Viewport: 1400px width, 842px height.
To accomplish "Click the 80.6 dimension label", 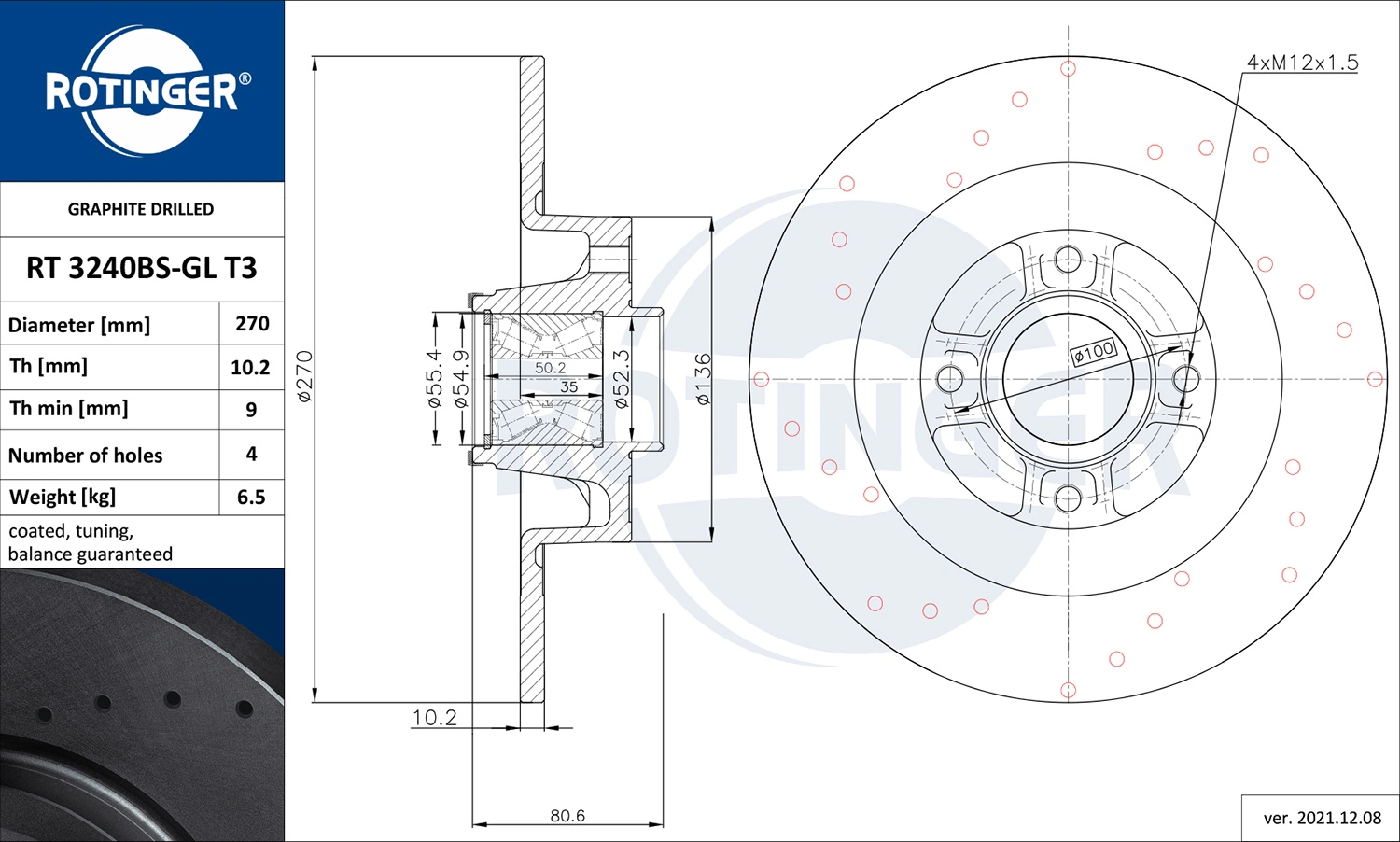I will tap(567, 816).
